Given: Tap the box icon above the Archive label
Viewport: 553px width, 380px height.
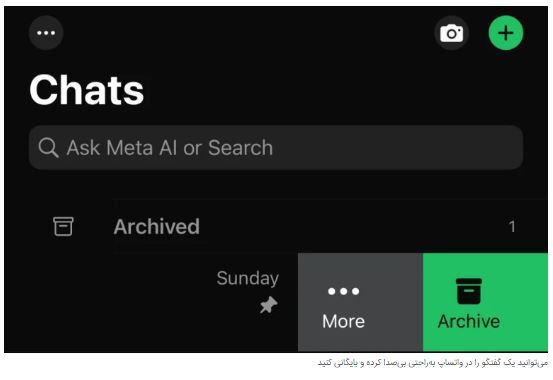Looking at the screenshot, I should [469, 291].
